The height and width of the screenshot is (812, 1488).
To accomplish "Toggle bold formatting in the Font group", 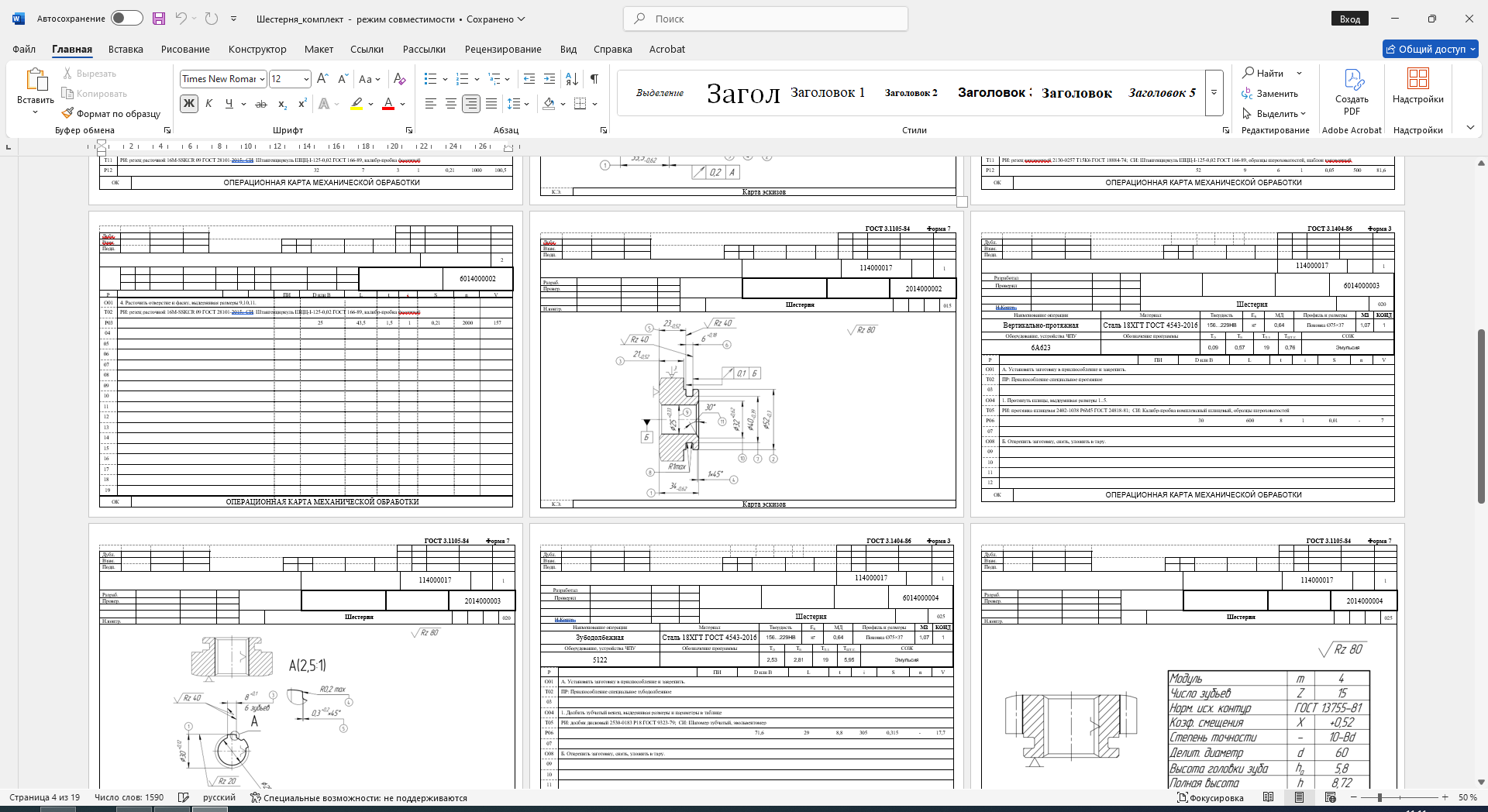I will coord(189,104).
